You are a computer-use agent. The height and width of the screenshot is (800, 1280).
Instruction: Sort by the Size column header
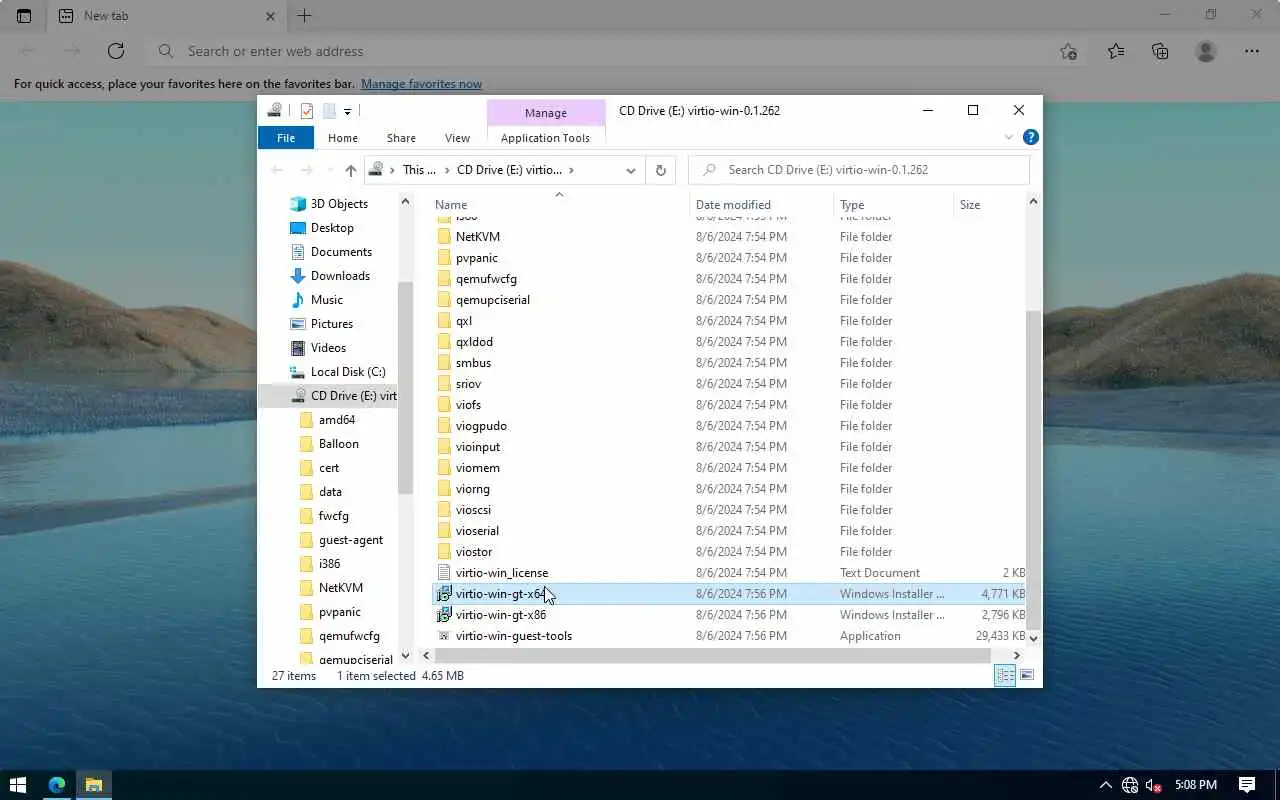point(970,204)
